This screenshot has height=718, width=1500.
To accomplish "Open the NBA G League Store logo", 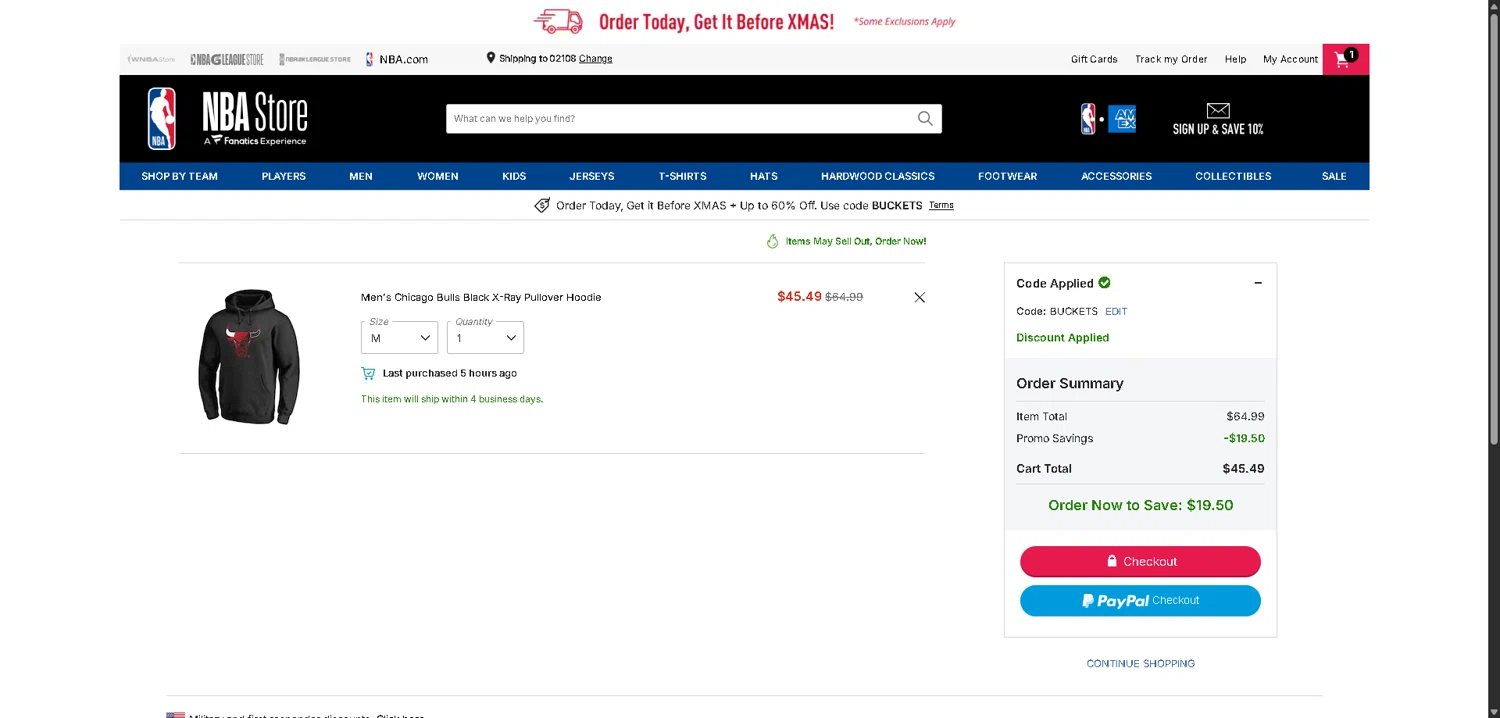I will pos(227,59).
